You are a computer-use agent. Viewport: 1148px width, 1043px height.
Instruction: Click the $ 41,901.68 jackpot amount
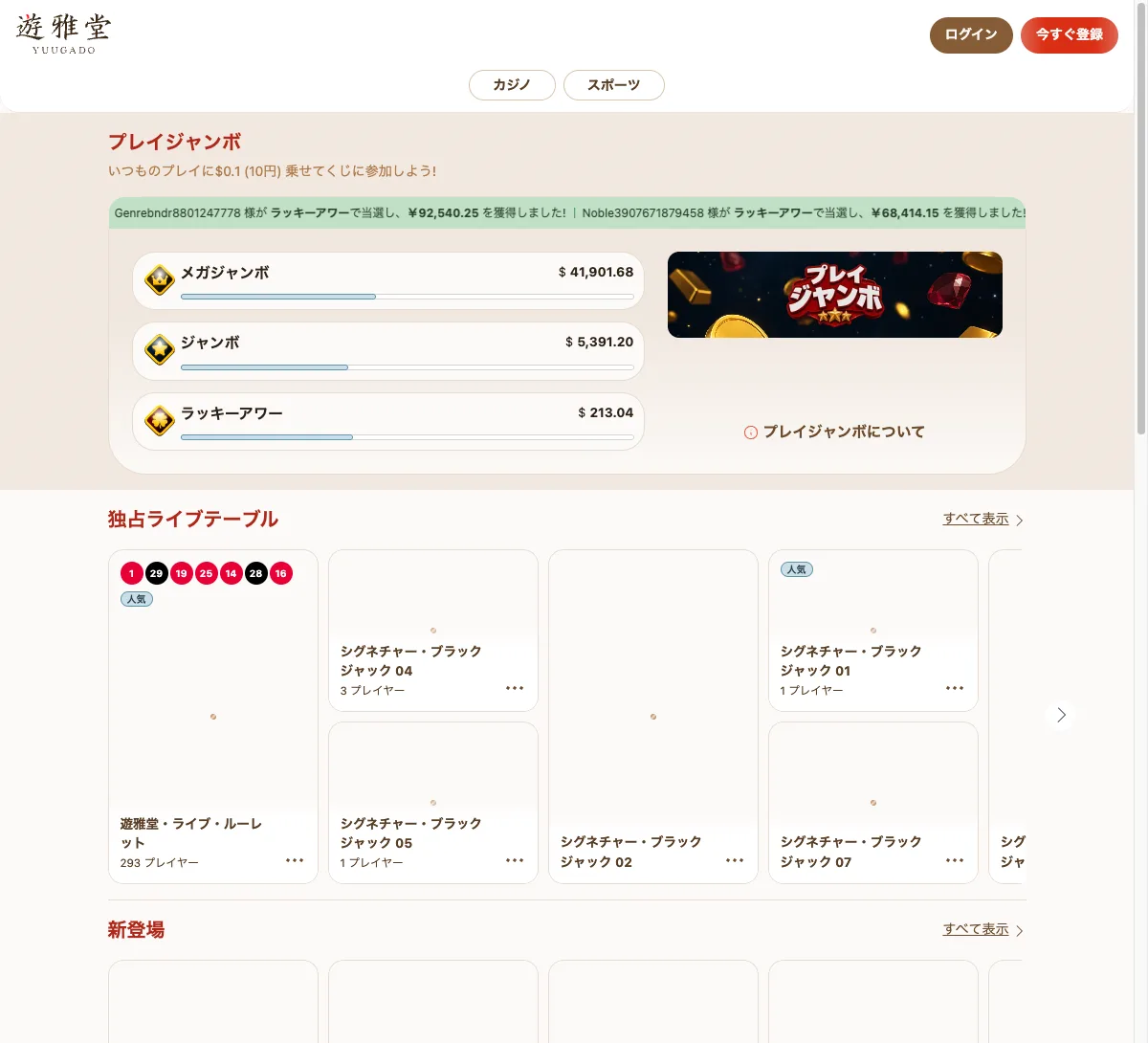(596, 272)
